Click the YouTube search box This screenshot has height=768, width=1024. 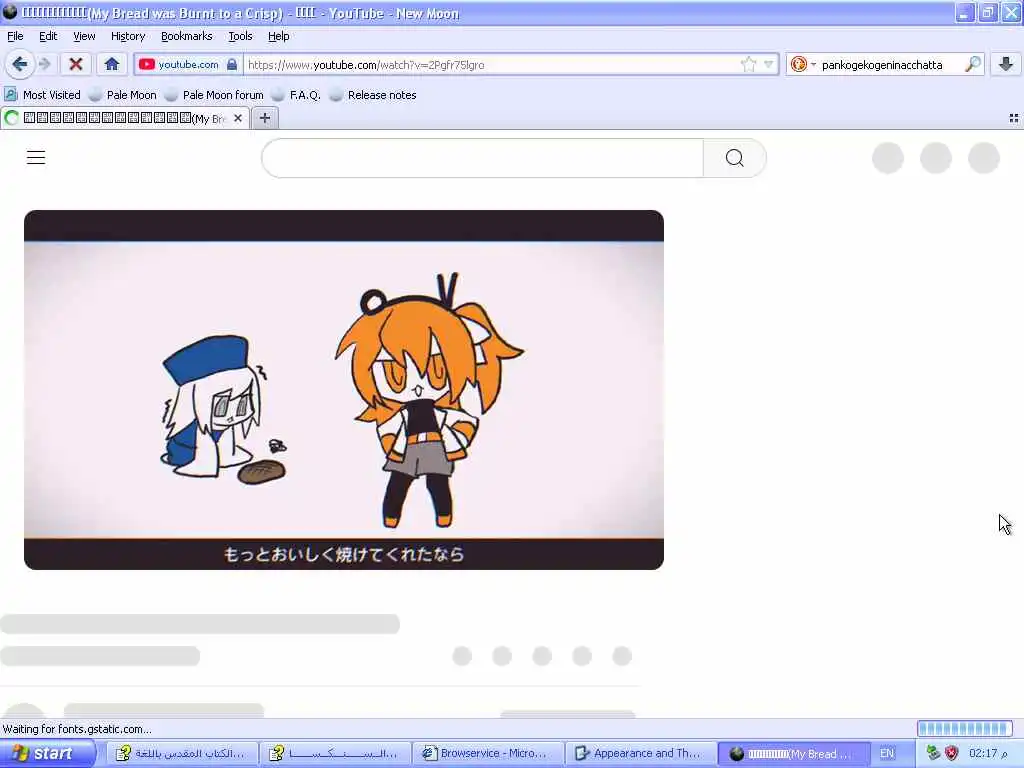click(x=483, y=158)
